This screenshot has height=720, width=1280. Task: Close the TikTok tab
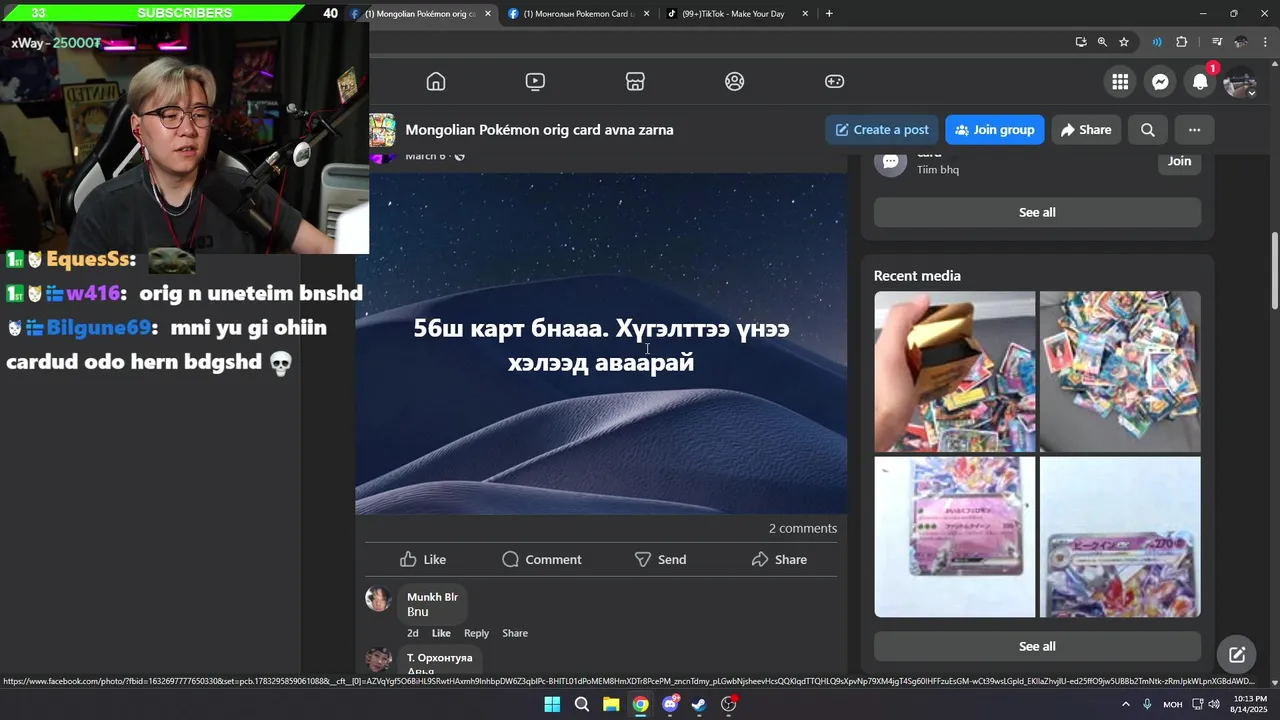[805, 14]
